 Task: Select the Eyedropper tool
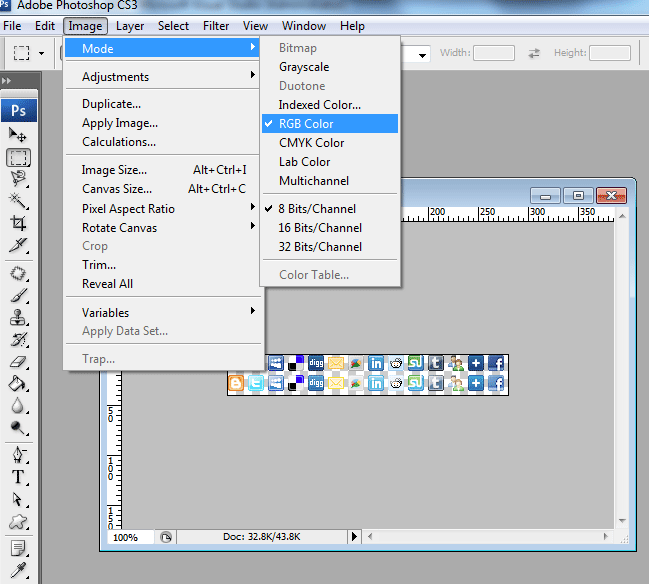pos(18,570)
